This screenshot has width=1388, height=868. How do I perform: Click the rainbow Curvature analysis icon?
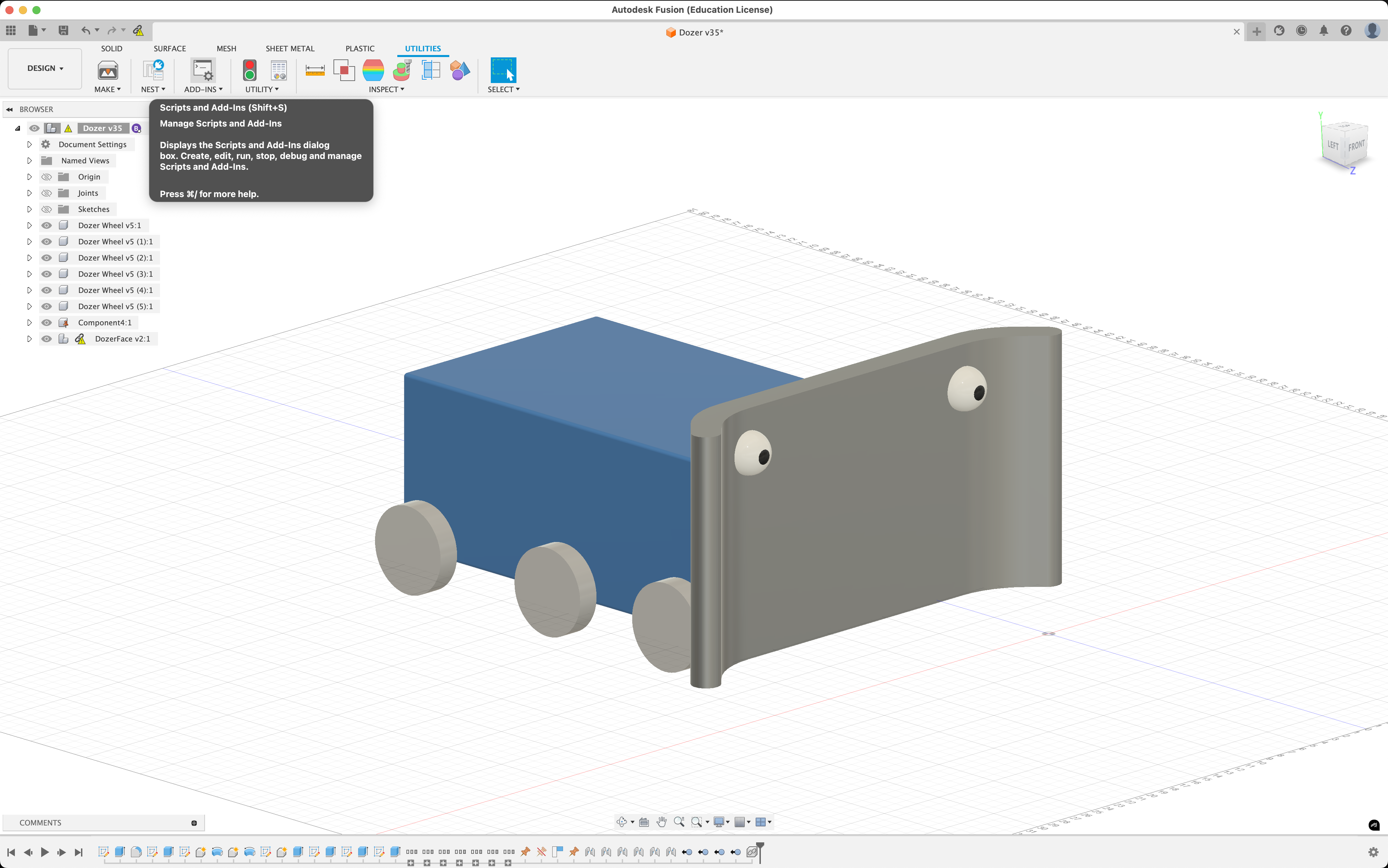(x=373, y=71)
